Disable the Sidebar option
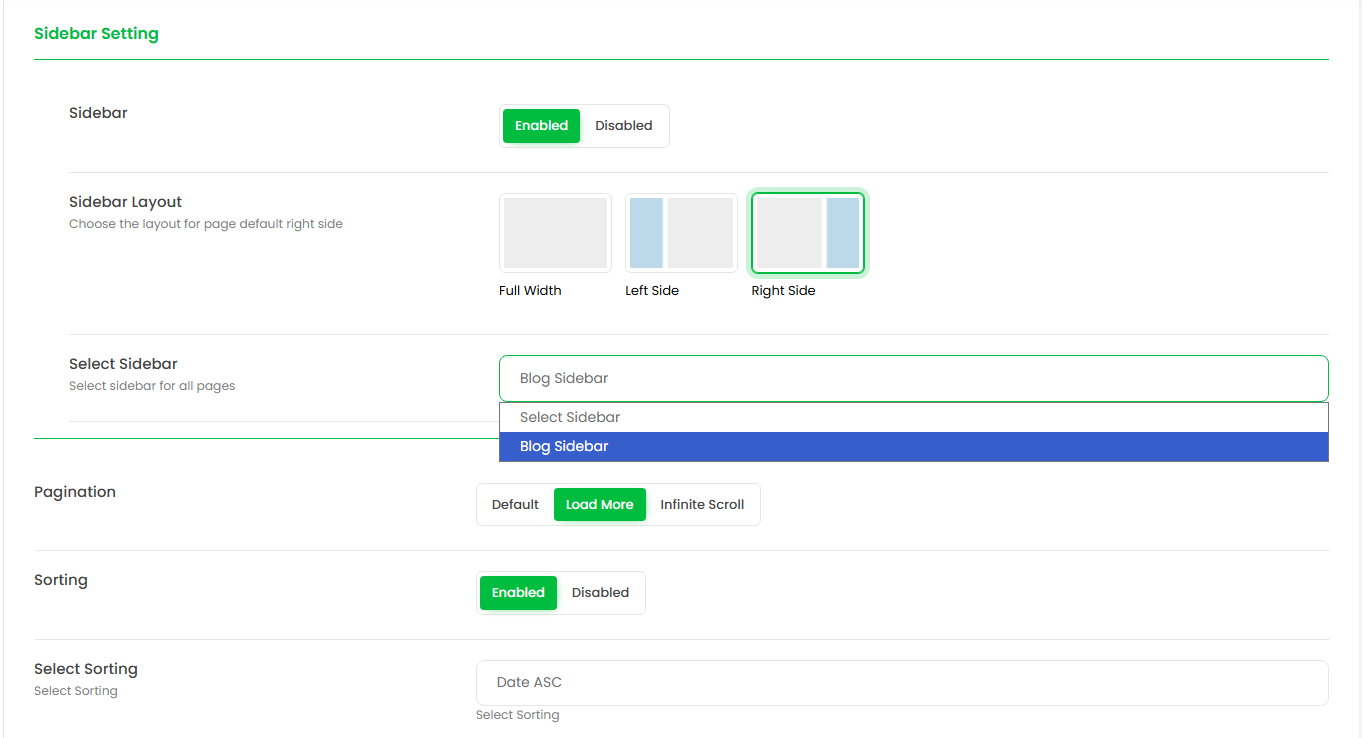The image size is (1362, 738). 623,126
